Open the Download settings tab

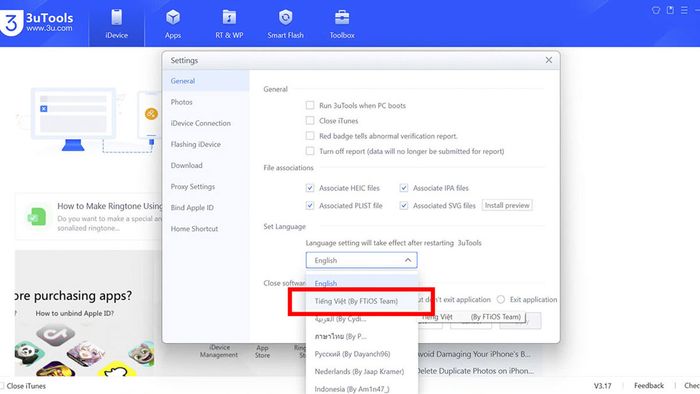(206, 165)
